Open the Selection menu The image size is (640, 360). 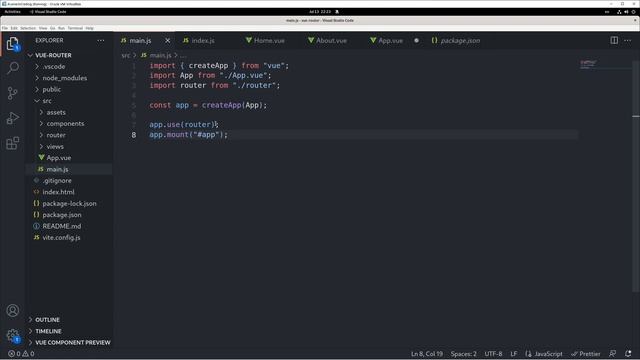click(x=28, y=28)
